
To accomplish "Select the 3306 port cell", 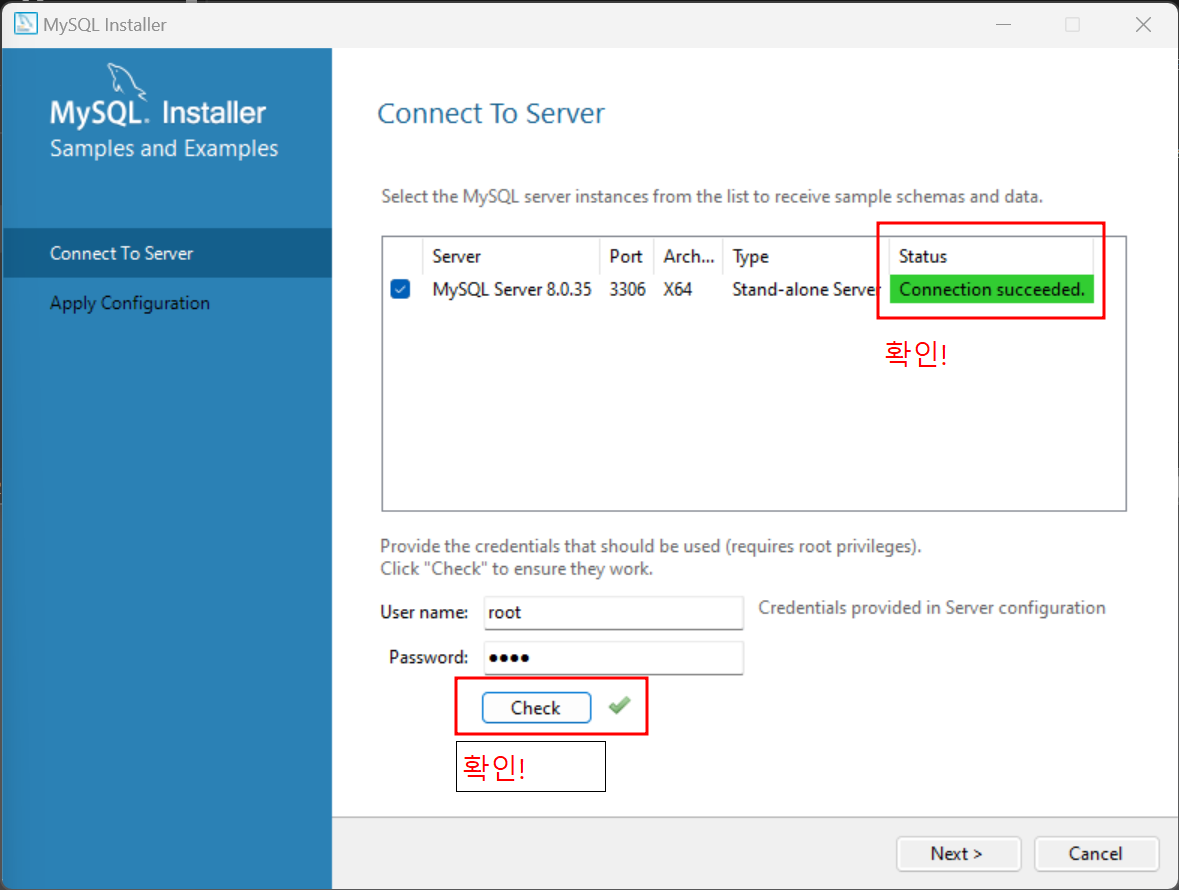I will coord(627,289).
